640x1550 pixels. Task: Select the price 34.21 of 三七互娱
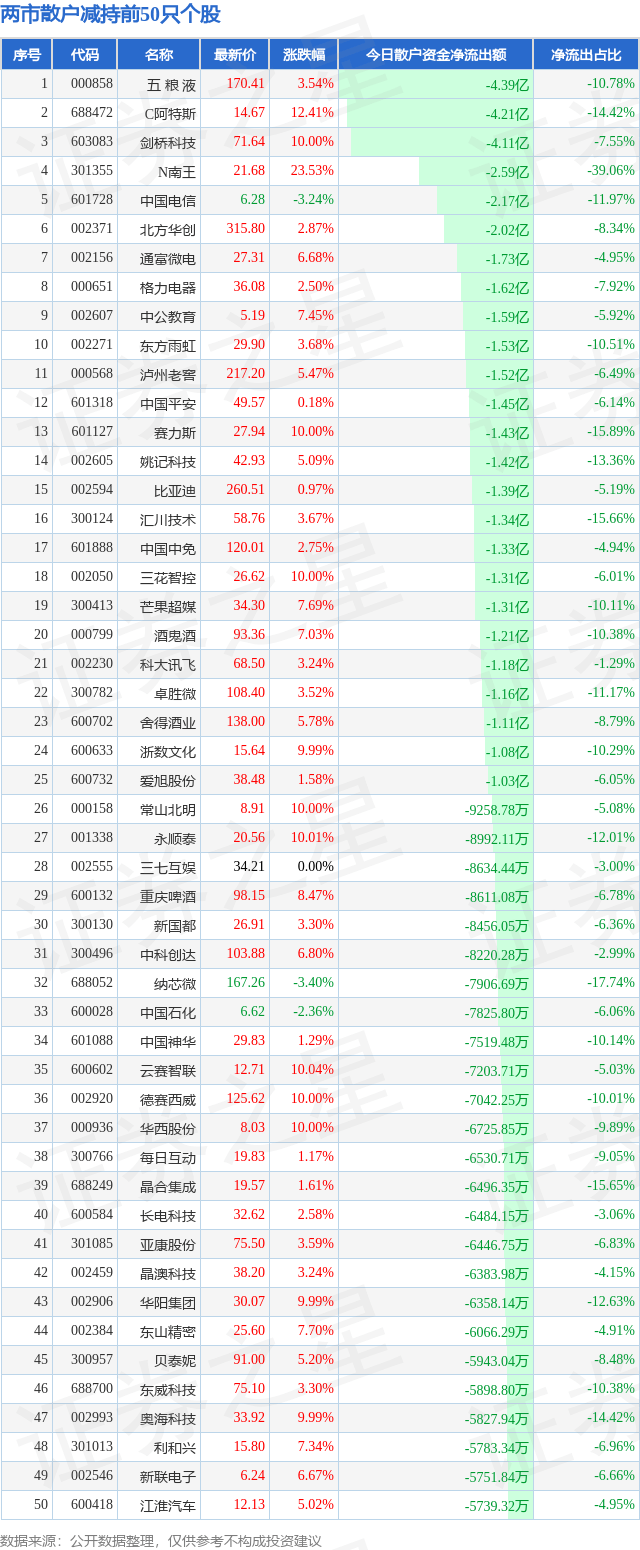click(249, 867)
